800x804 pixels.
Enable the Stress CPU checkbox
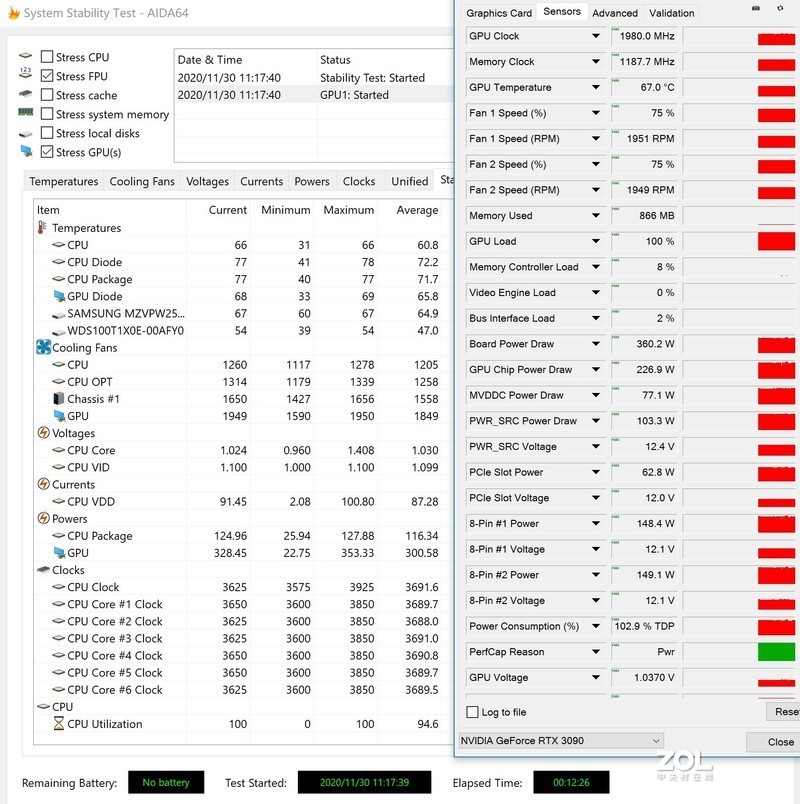(47, 56)
